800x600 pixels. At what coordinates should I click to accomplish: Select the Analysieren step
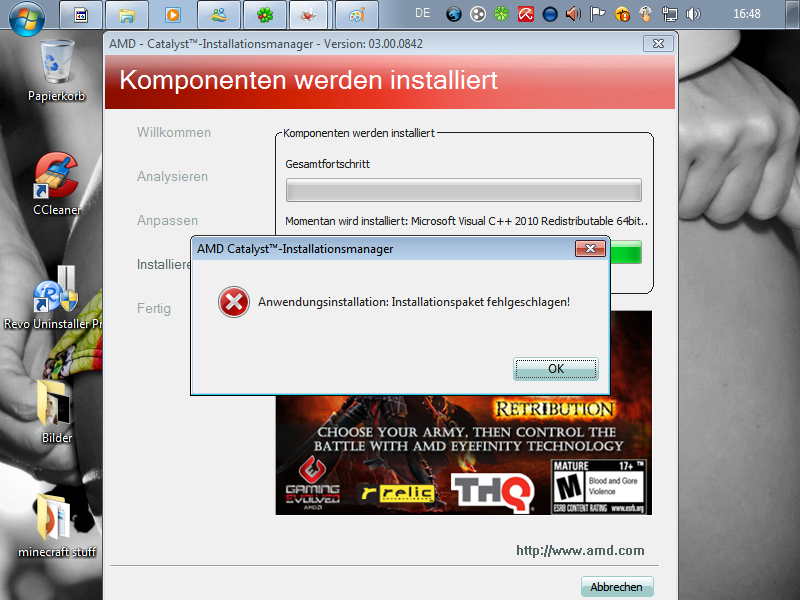[x=172, y=177]
